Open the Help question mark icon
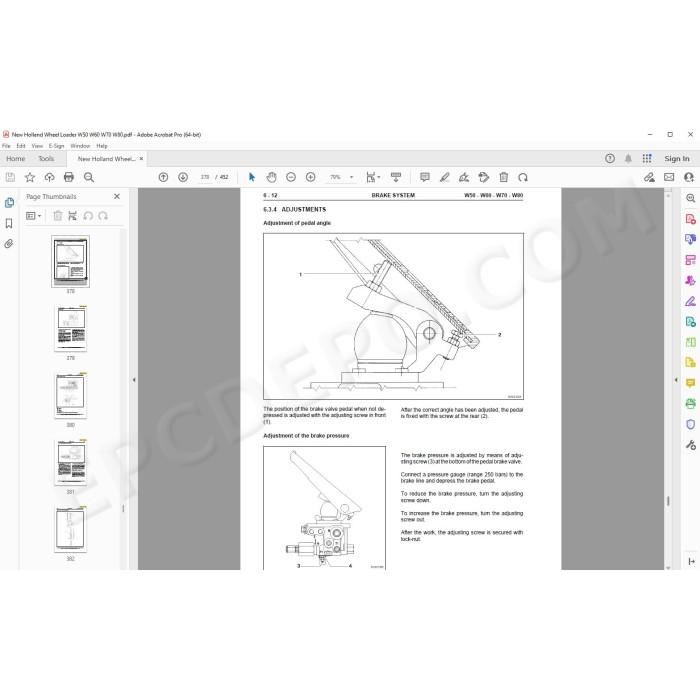This screenshot has width=700, height=700. (x=610, y=158)
